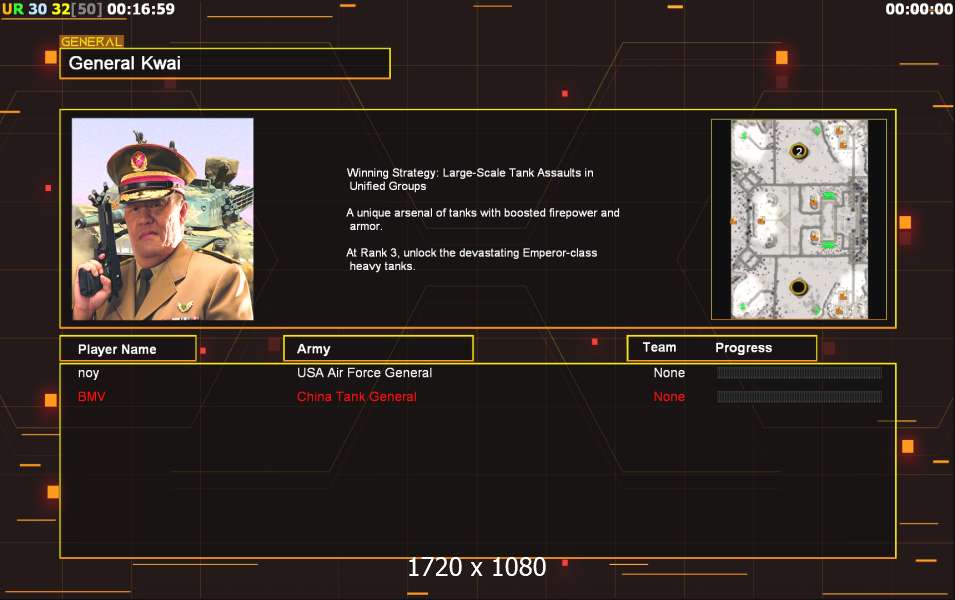The image size is (955, 600).
Task: Click the General Kwai name field
Action: (225, 63)
